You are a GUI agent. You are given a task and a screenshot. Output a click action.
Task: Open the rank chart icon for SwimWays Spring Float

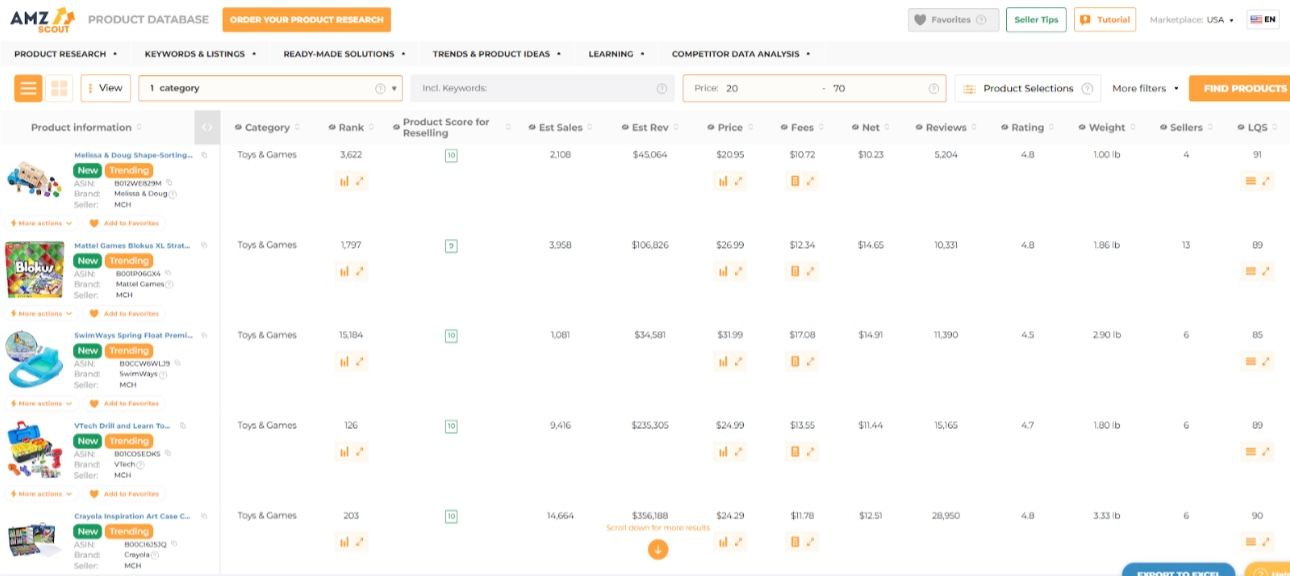coord(344,361)
